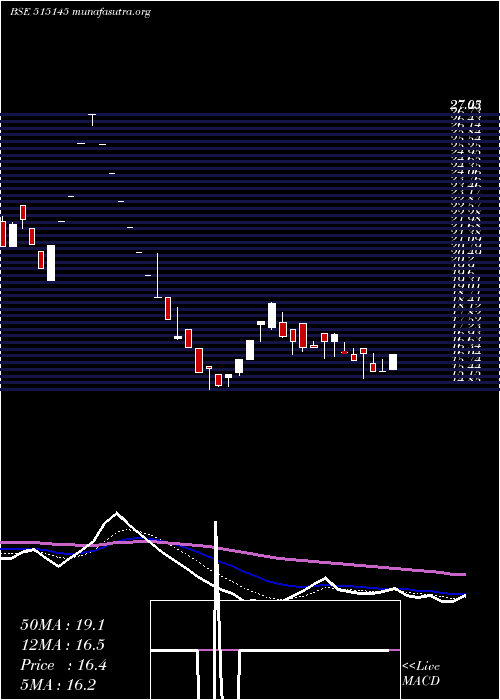Select the '50MA : 19.1' text
Viewport: 500px width, 700px height.
click(x=62, y=625)
